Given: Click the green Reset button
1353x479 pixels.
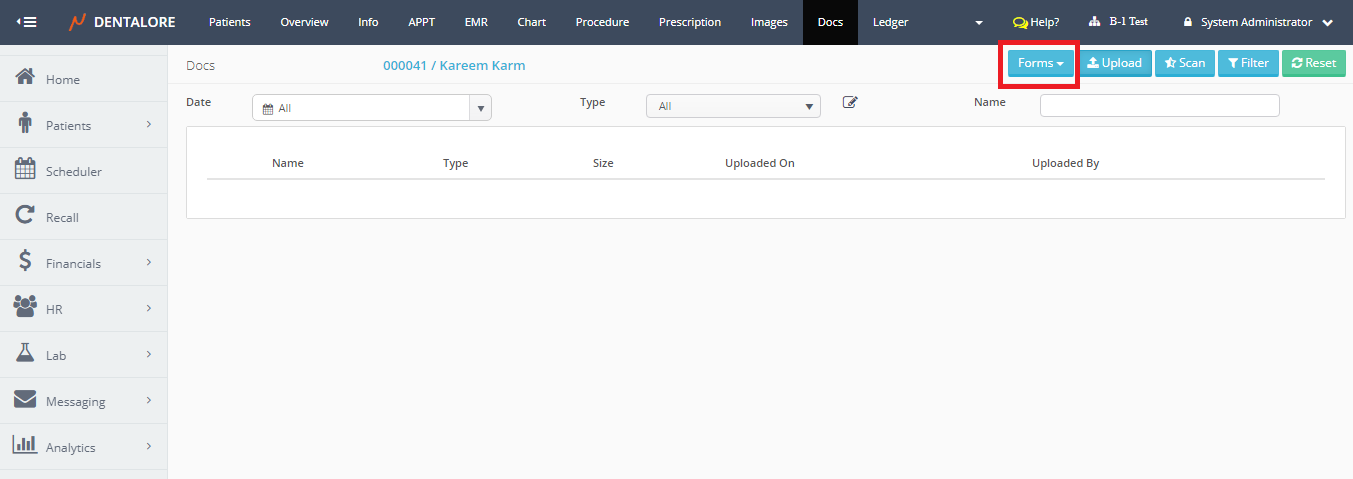Looking at the screenshot, I should [x=1313, y=63].
